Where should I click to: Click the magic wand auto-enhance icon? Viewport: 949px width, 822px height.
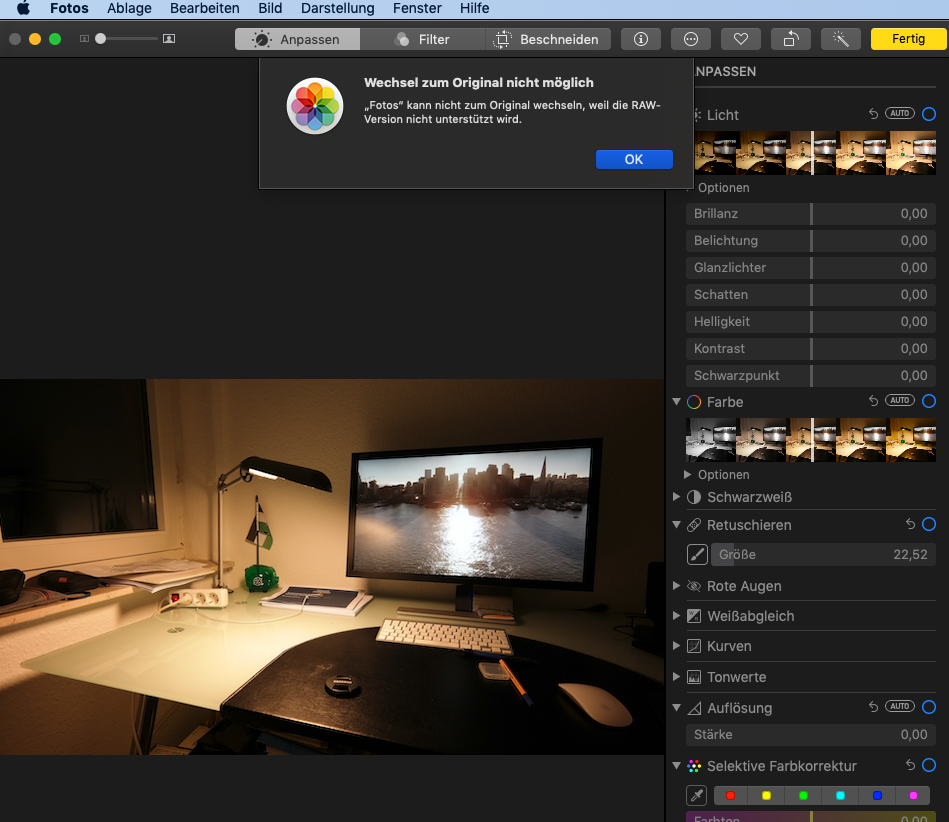tap(840, 39)
